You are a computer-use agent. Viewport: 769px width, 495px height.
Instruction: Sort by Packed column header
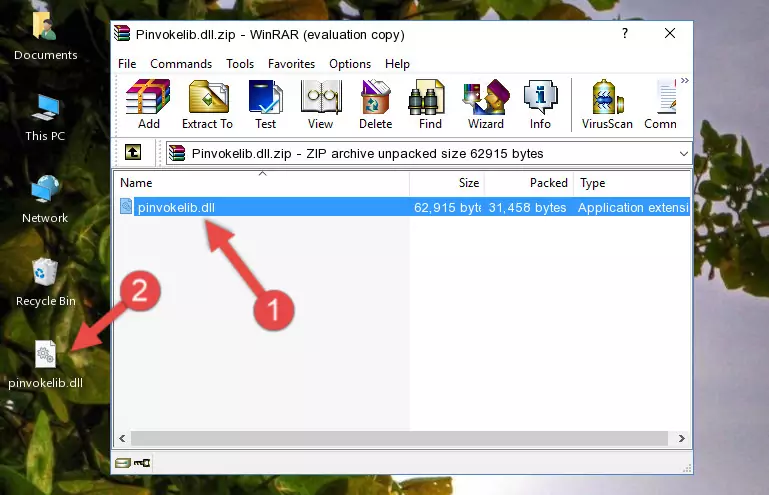pyautogui.click(x=529, y=183)
